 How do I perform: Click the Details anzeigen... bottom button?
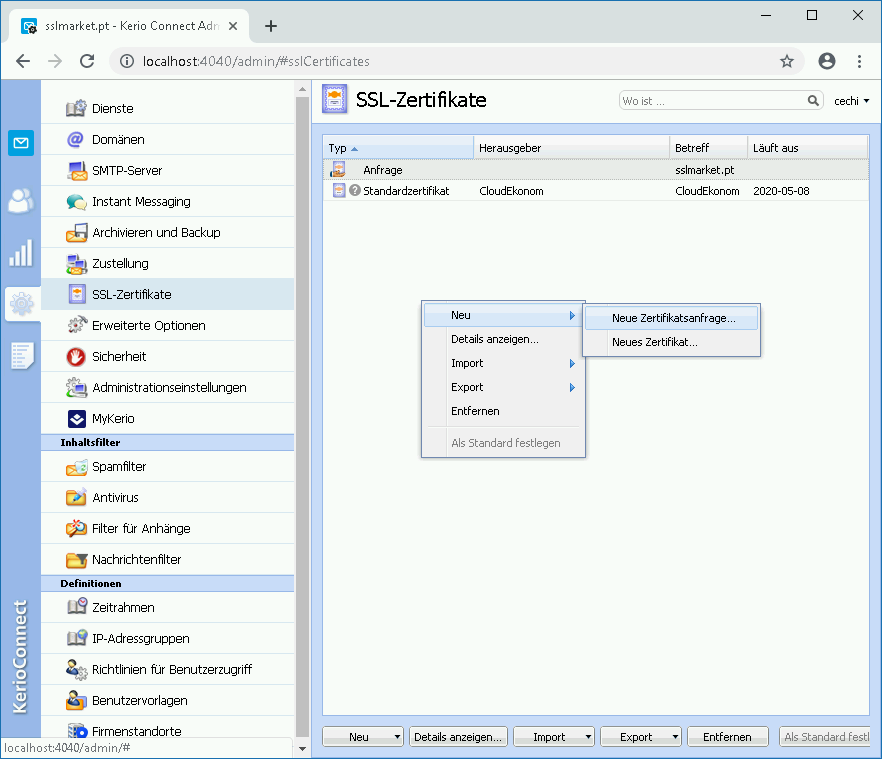(x=458, y=736)
